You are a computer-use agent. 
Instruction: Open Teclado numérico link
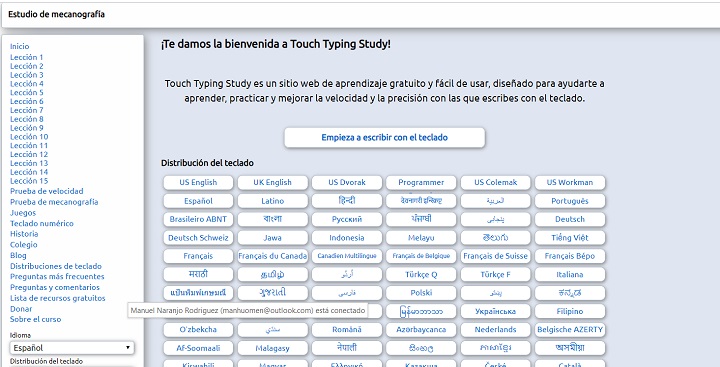click(42, 223)
